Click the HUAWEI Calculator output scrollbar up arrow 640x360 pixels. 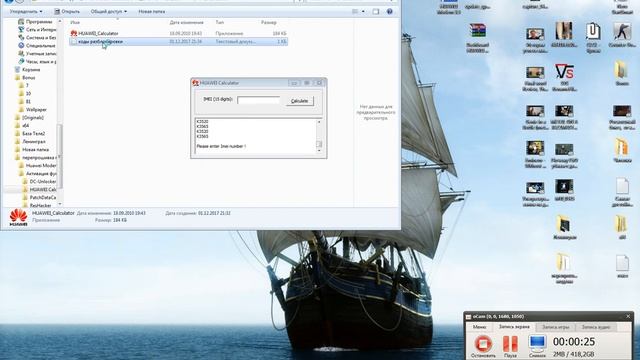(319, 122)
